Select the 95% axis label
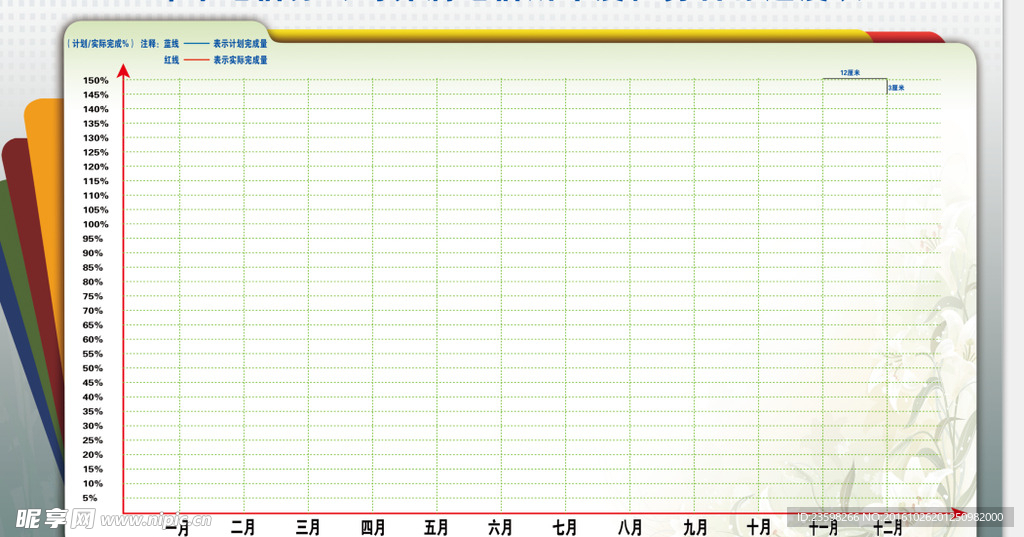This screenshot has width=1024, height=537. coord(93,238)
